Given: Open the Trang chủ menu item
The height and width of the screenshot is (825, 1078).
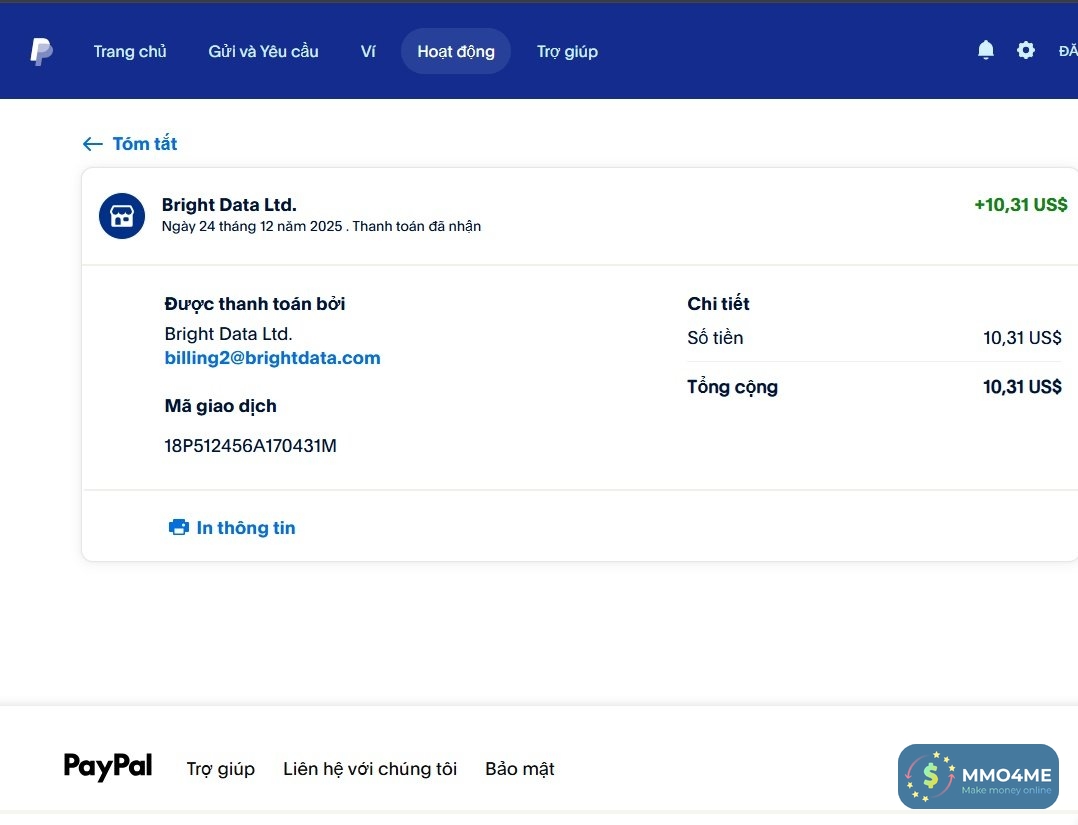Looking at the screenshot, I should pyautogui.click(x=130, y=52).
